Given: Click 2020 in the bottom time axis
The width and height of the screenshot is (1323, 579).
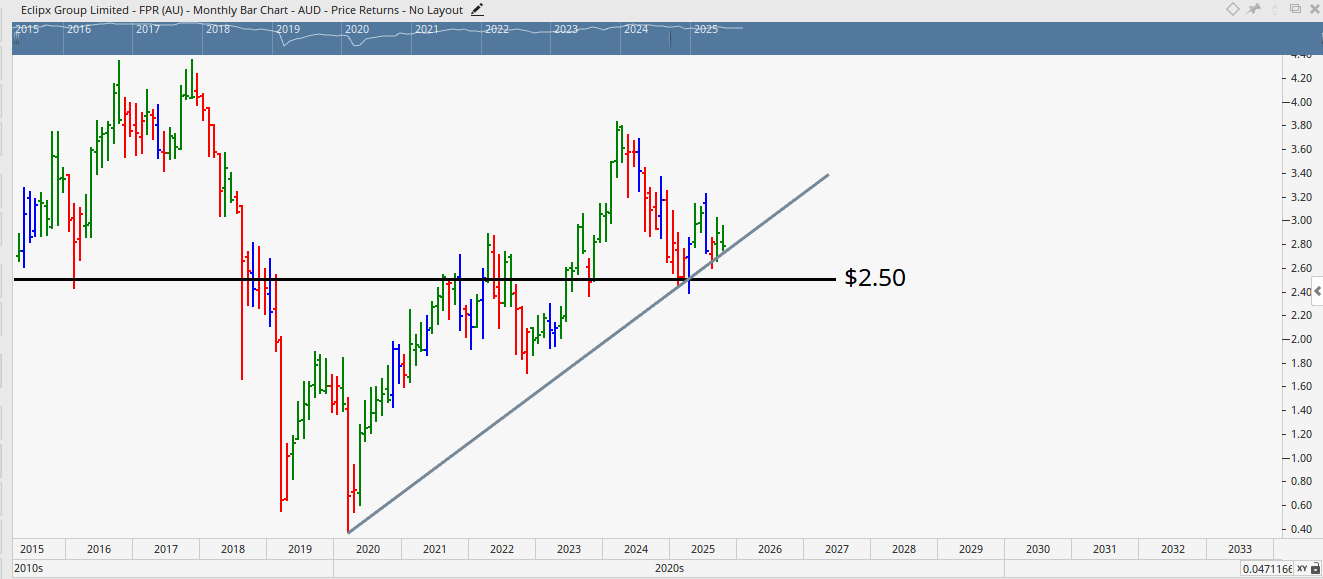Looking at the screenshot, I should pos(367,549).
